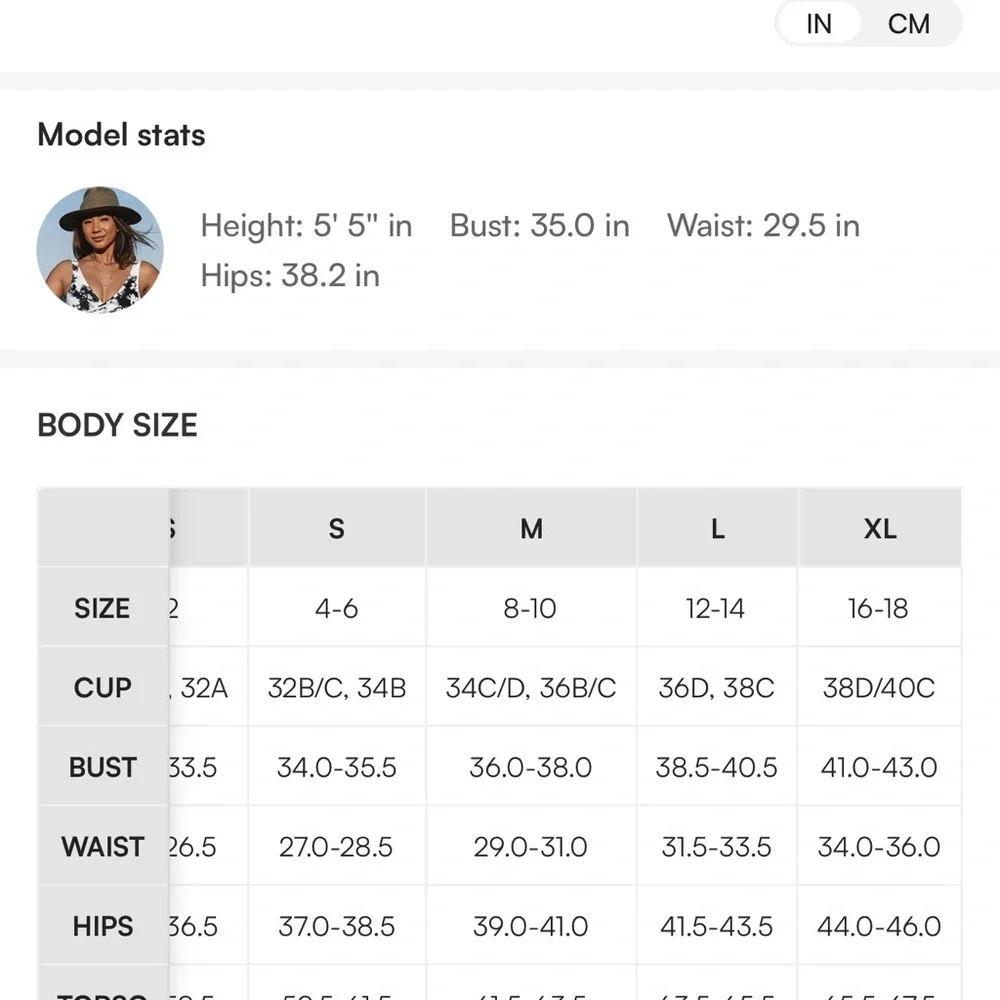Click the 38D/40C cup cell
The width and height of the screenshot is (1000, 1000).
pyautogui.click(x=879, y=688)
